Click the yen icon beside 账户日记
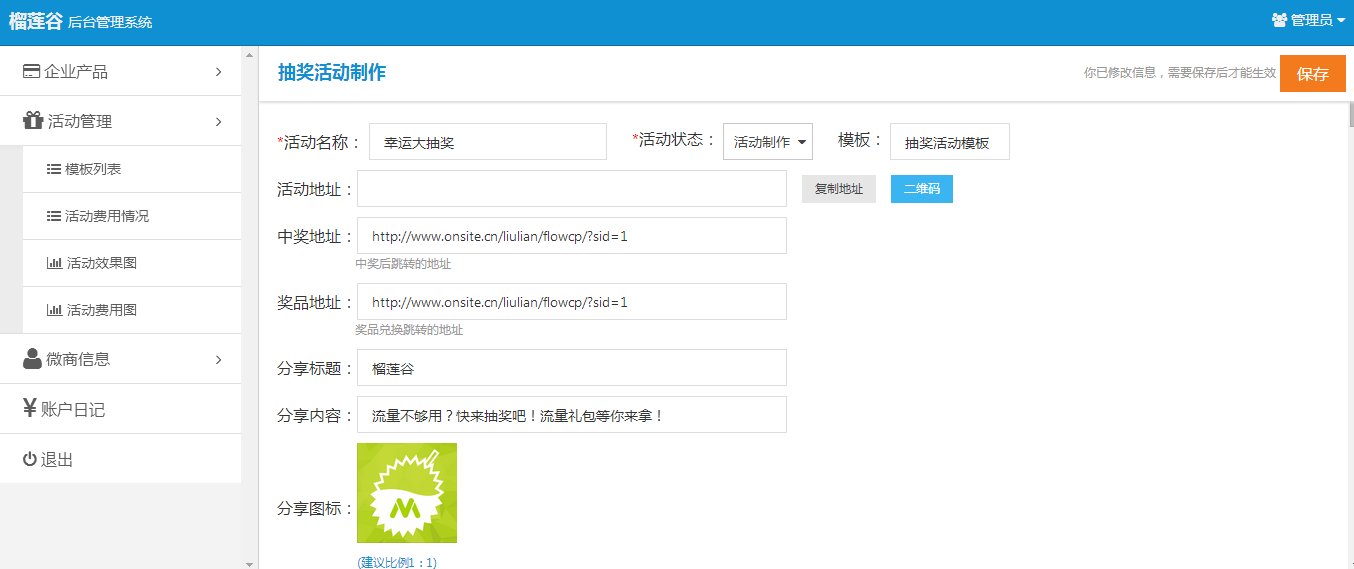Screen dimensions: 1354x569 pos(30,409)
